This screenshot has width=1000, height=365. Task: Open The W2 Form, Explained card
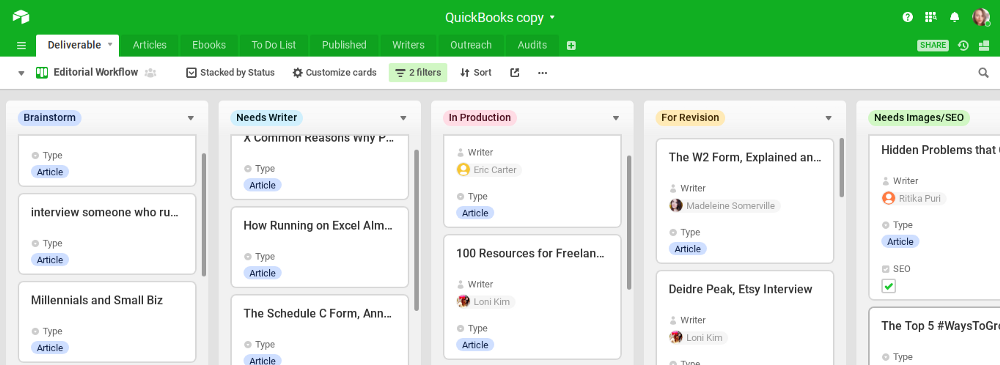(x=745, y=201)
